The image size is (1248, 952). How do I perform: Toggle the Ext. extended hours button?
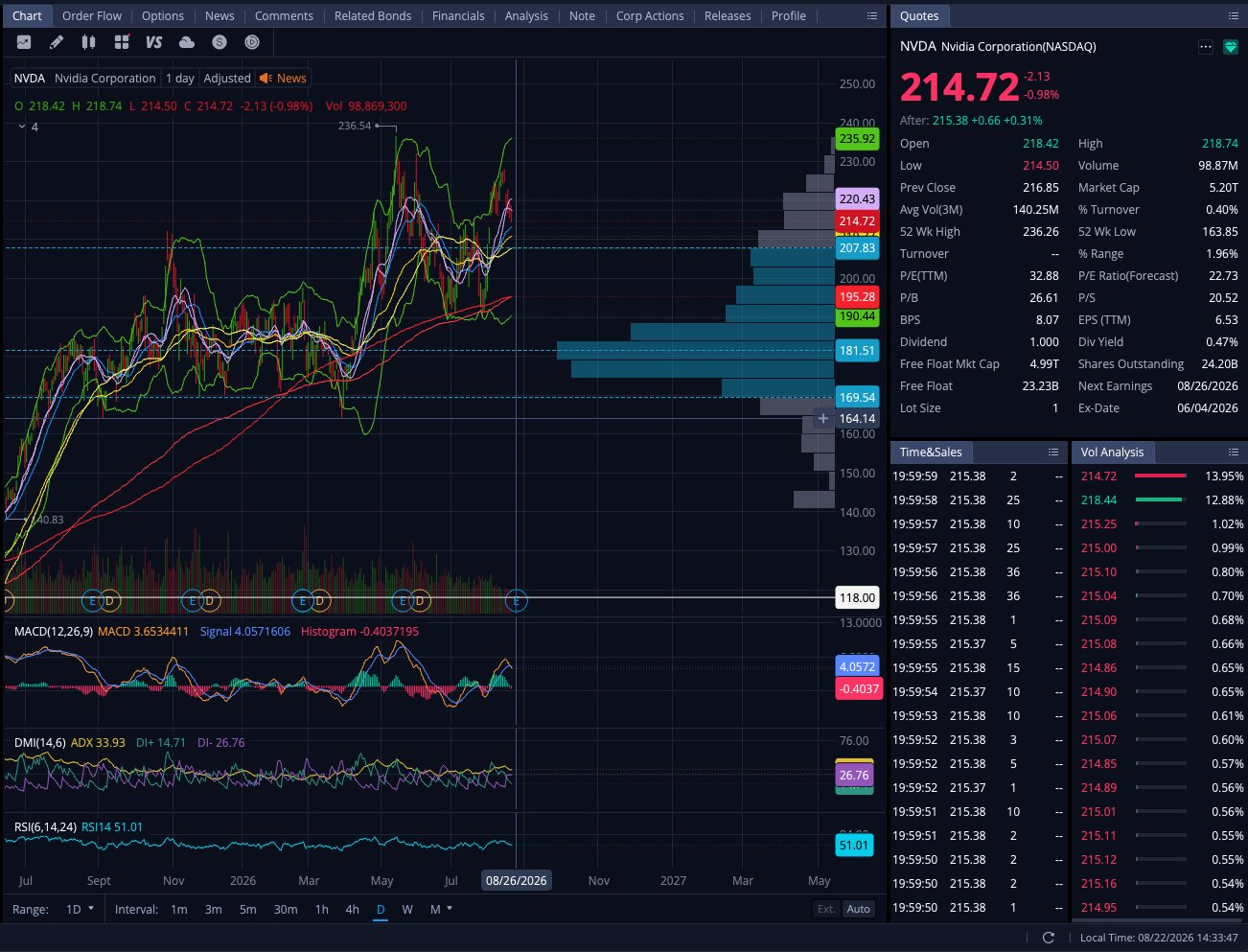826,909
